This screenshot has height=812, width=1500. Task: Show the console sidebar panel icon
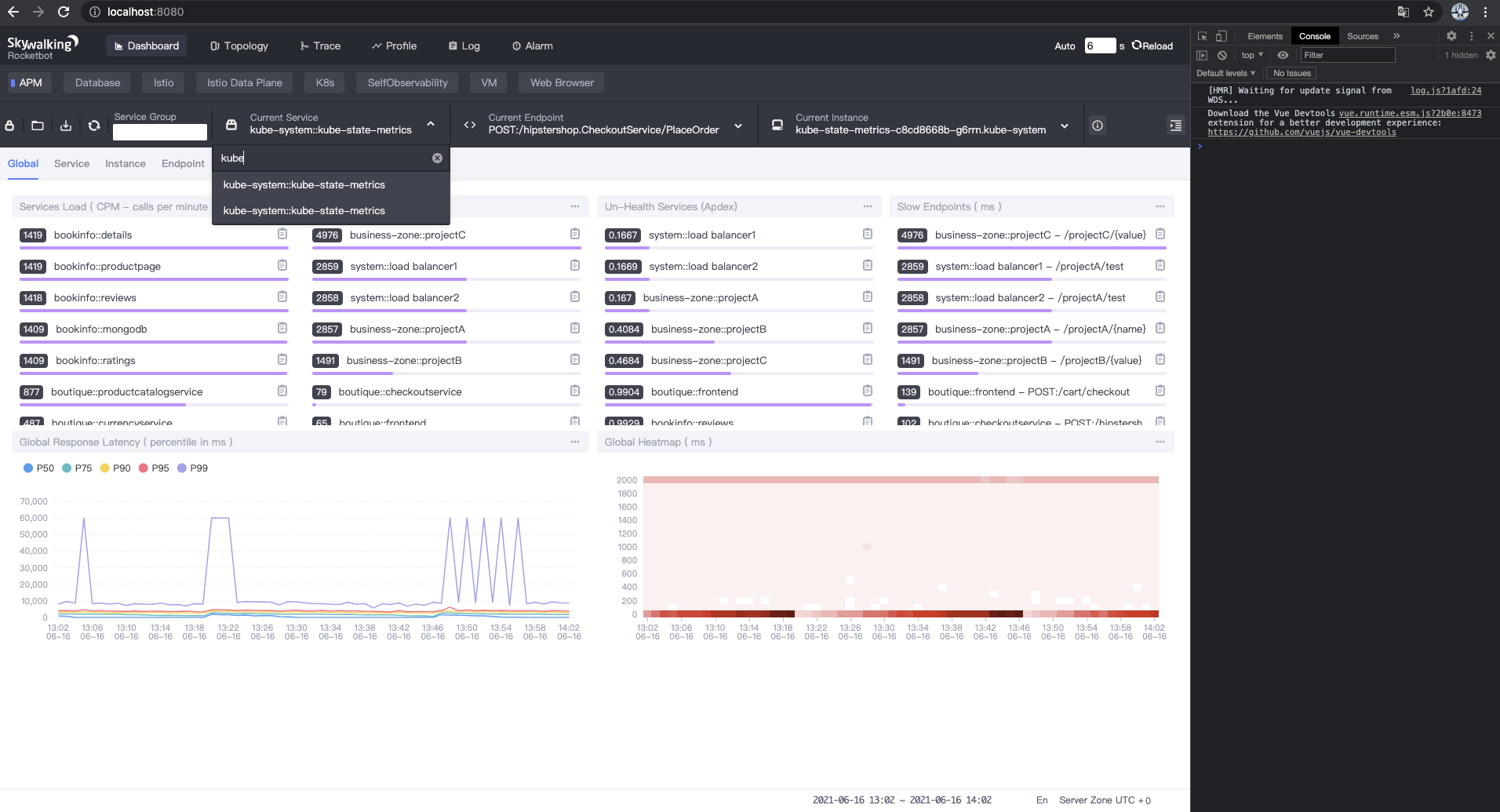(1202, 55)
